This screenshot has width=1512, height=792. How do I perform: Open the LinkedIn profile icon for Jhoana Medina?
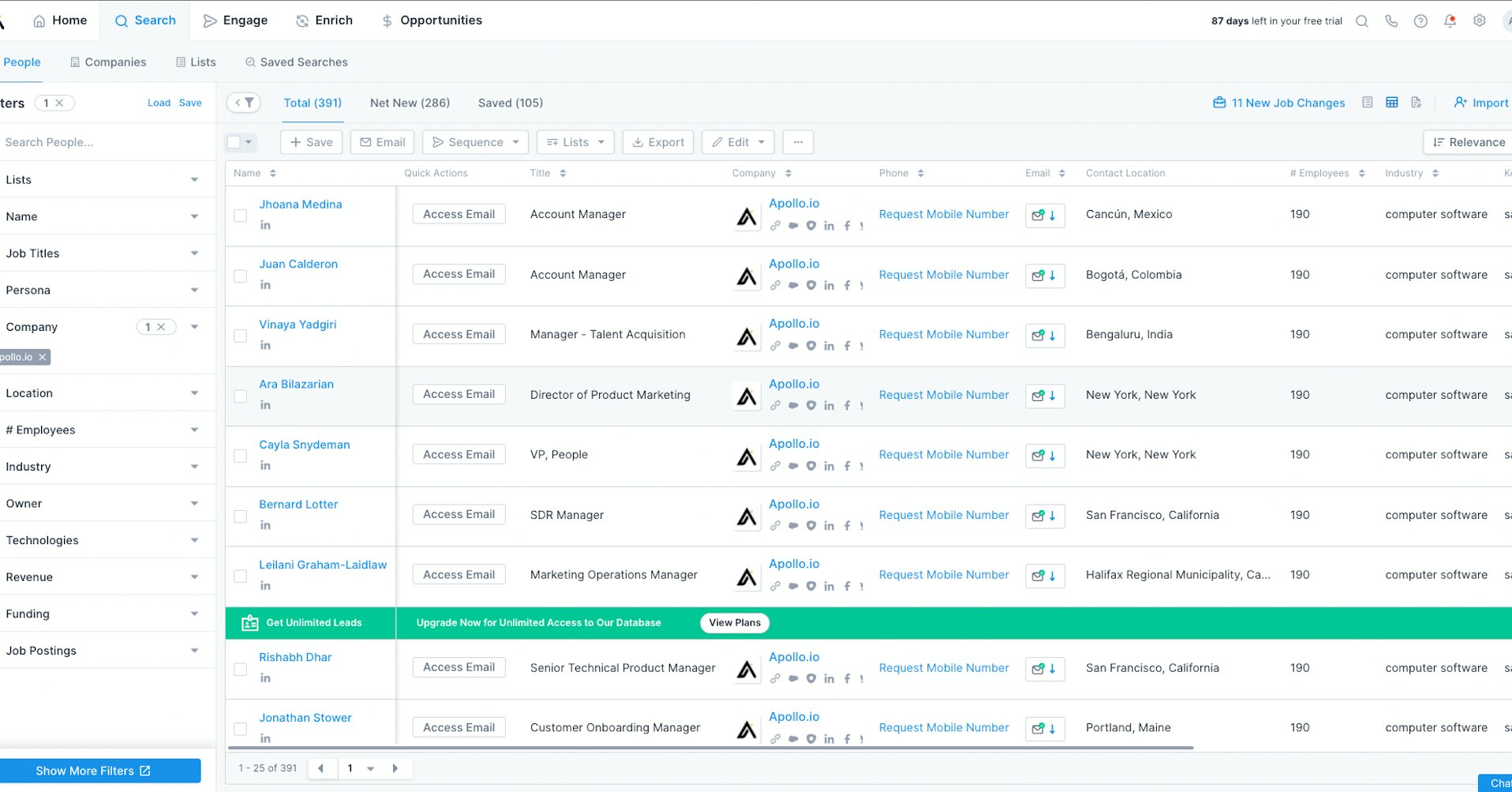click(266, 226)
